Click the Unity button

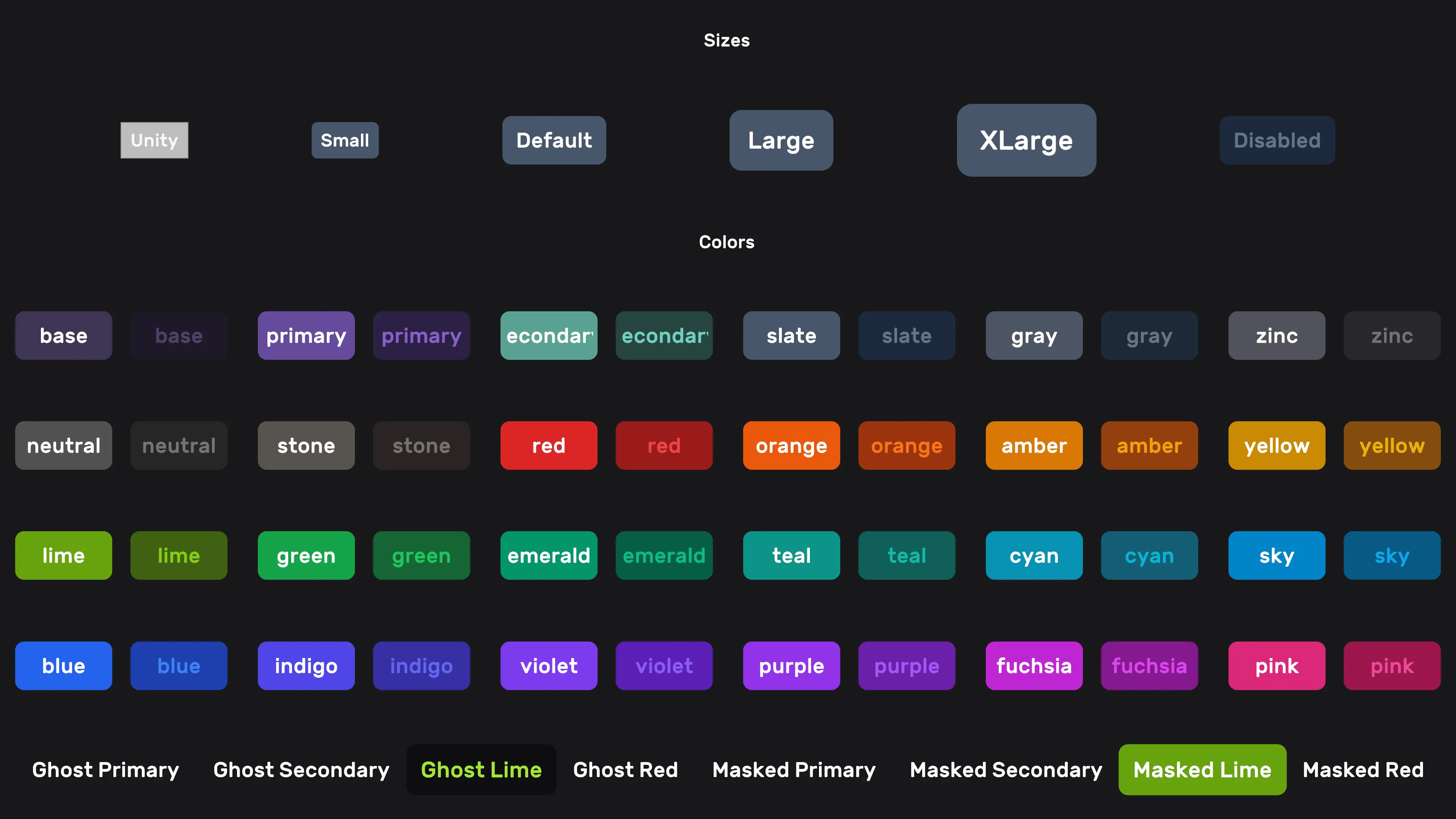154,140
